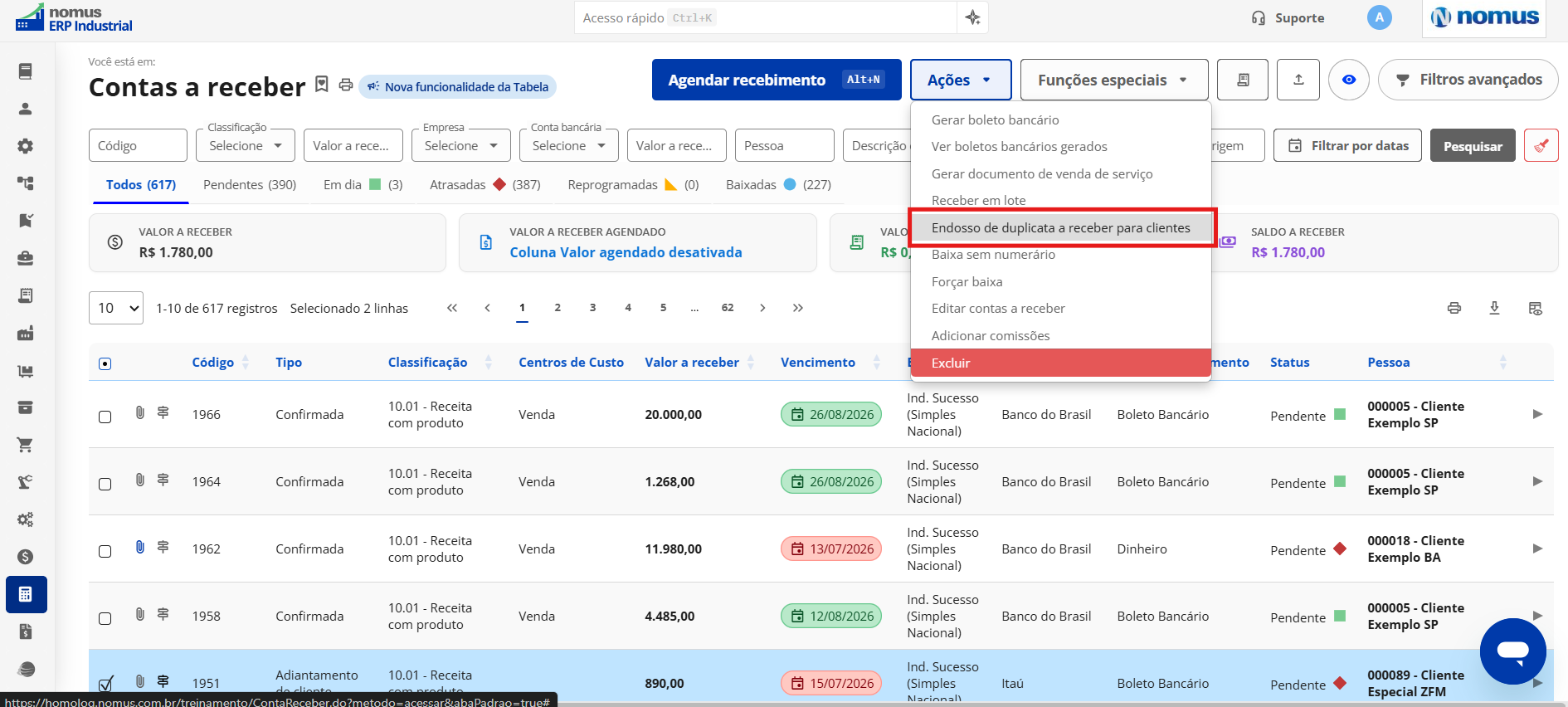Open the AI sparkle icon in quick access
1568x707 pixels.
tap(972, 17)
